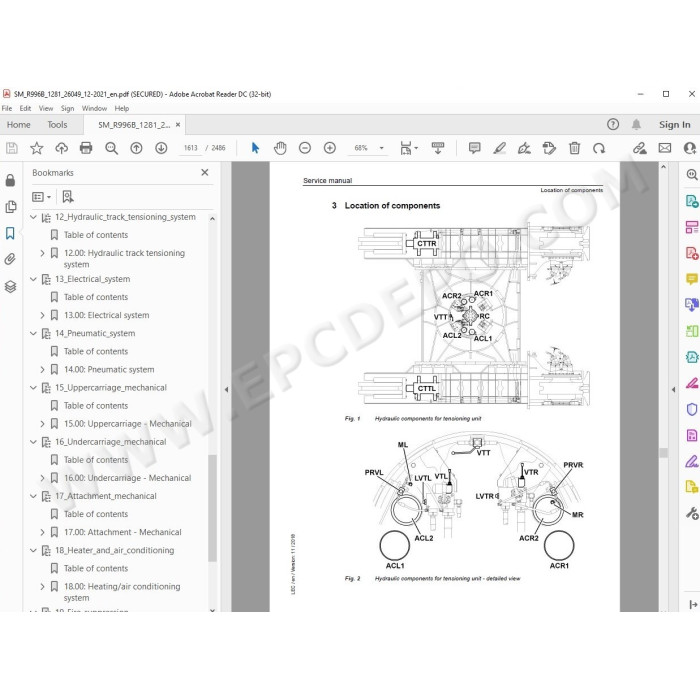Open the Layers panel icon
Viewport: 700px width, 700px height.
10,286
